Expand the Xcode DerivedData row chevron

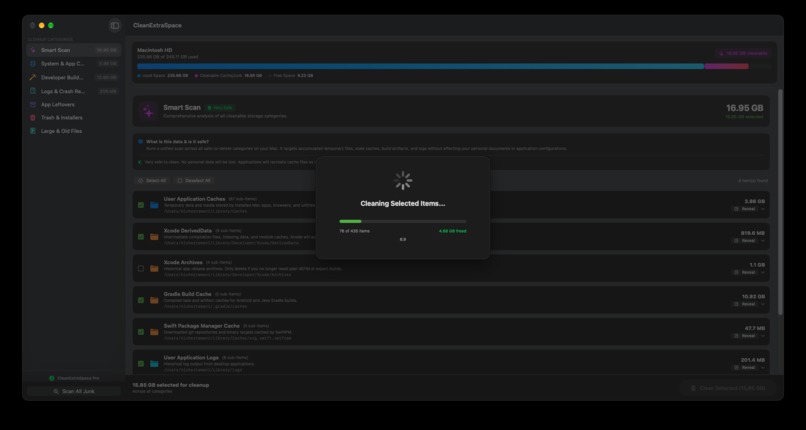[x=763, y=241]
